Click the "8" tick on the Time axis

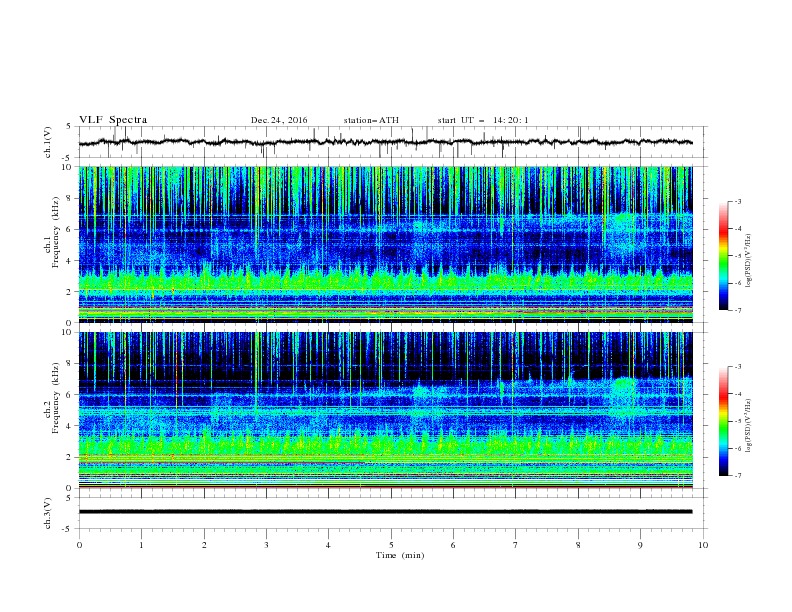[x=578, y=545]
